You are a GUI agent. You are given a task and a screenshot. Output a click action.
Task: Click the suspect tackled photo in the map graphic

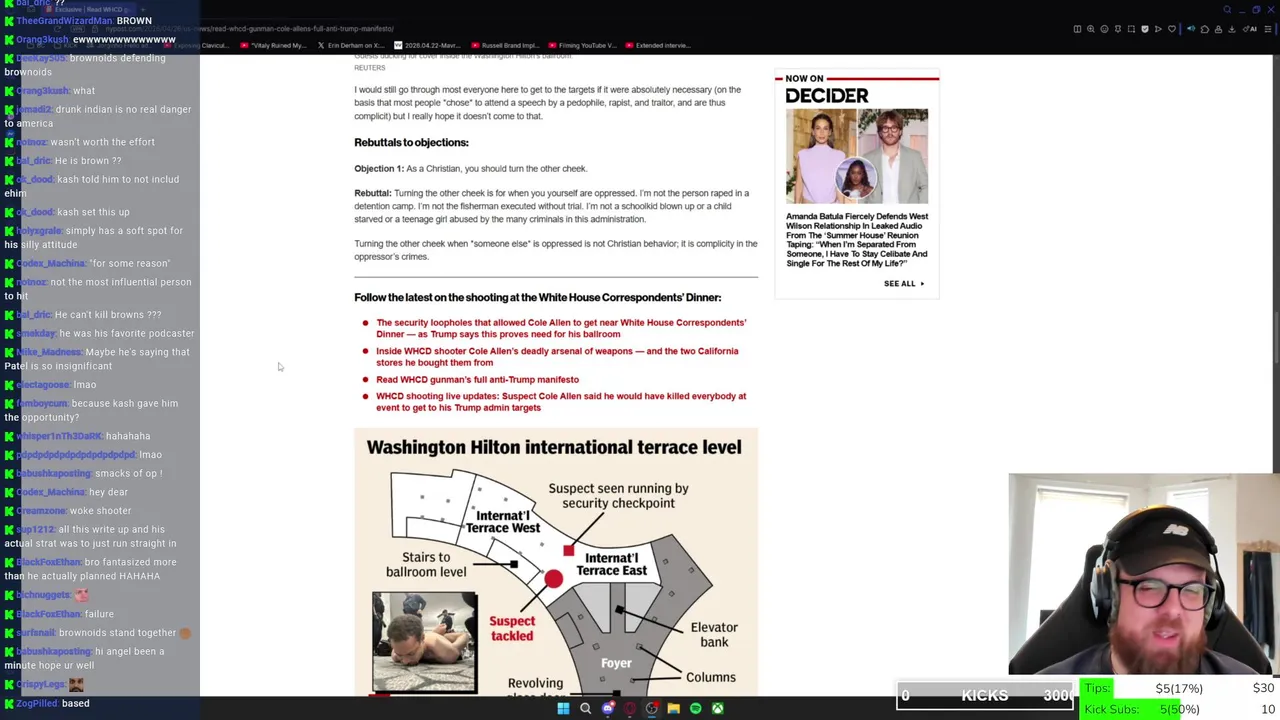pyautogui.click(x=425, y=641)
